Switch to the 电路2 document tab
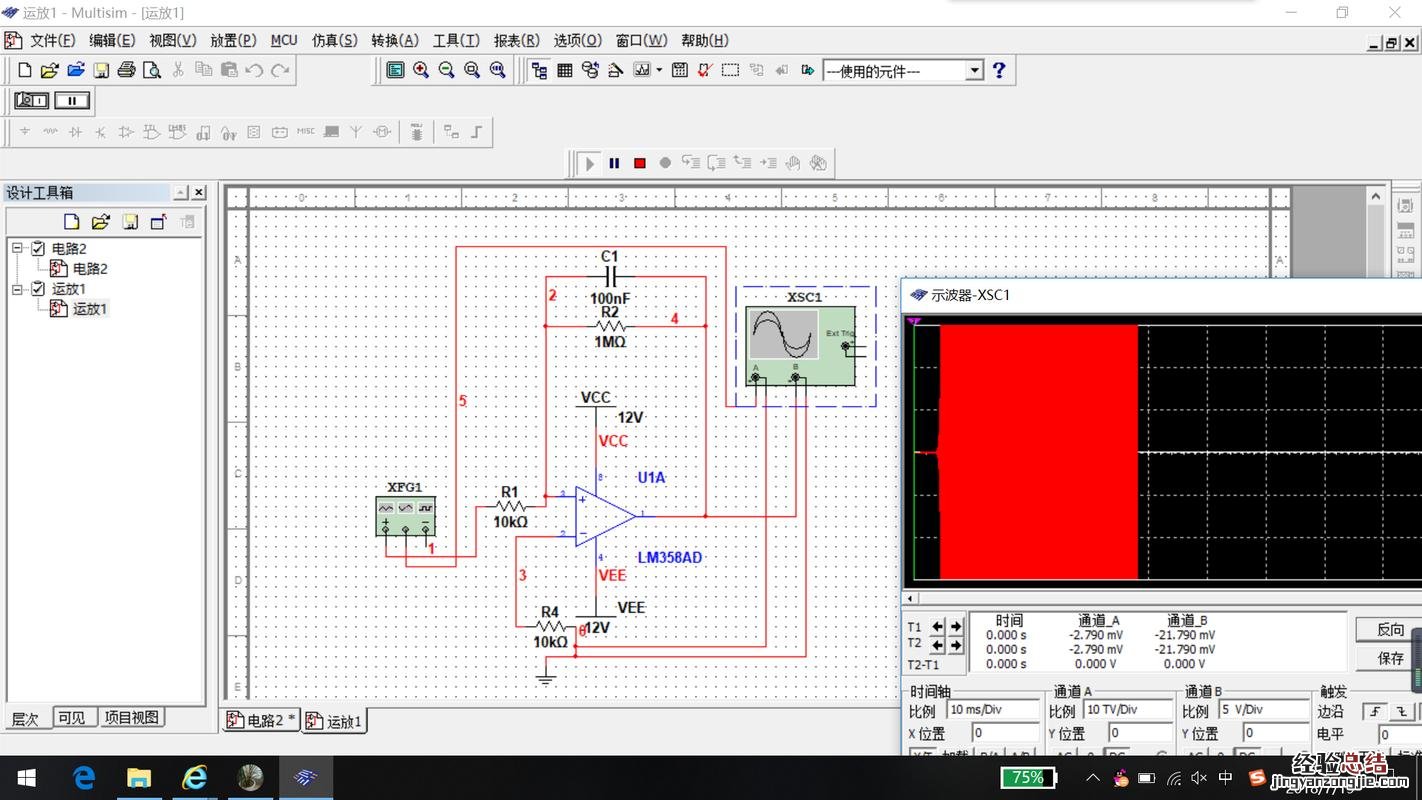 261,721
